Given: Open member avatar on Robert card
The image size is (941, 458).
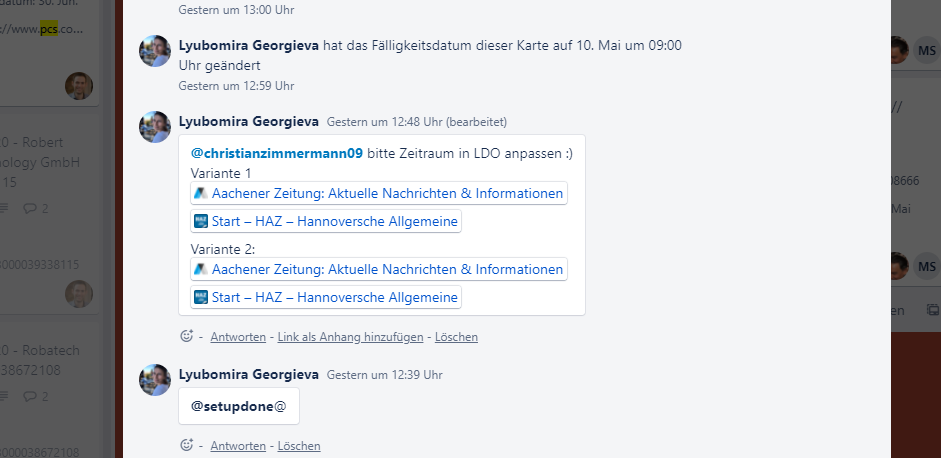Looking at the screenshot, I should click(79, 294).
